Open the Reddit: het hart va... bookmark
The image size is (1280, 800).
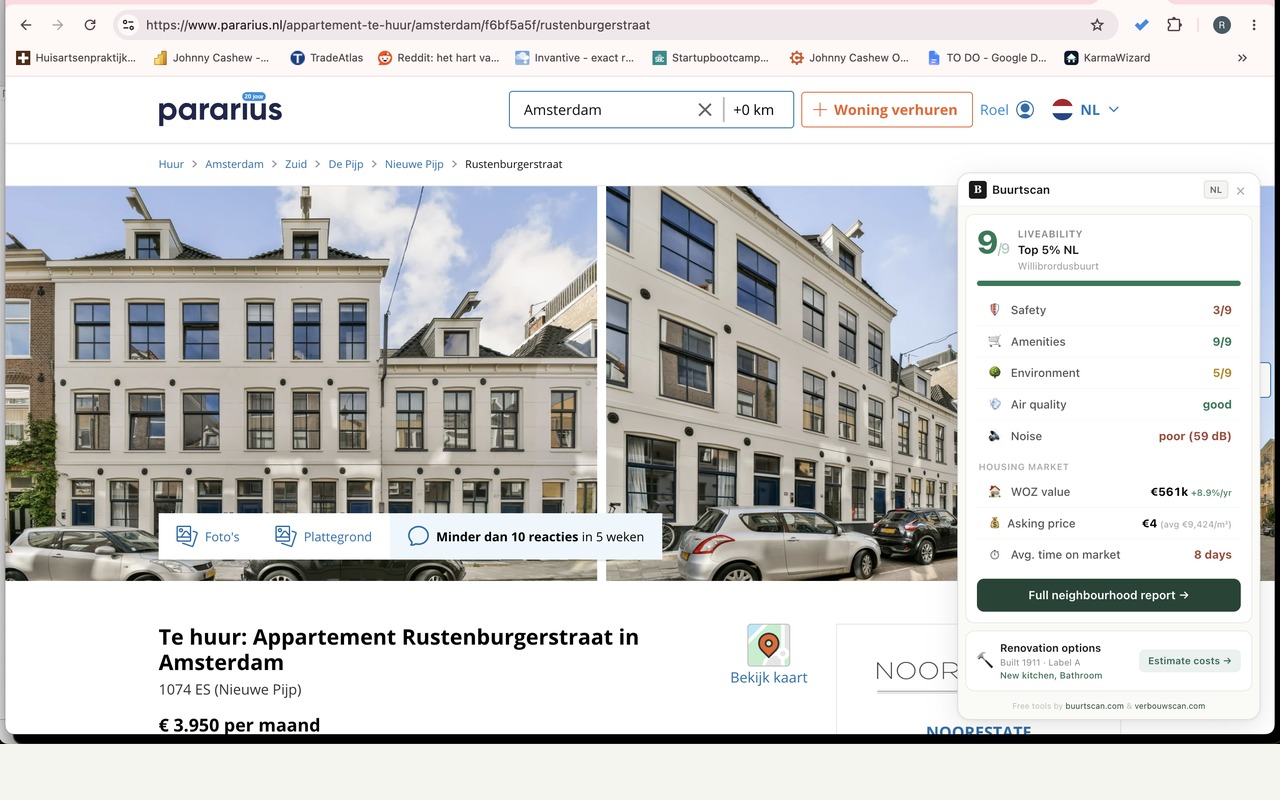click(438, 58)
